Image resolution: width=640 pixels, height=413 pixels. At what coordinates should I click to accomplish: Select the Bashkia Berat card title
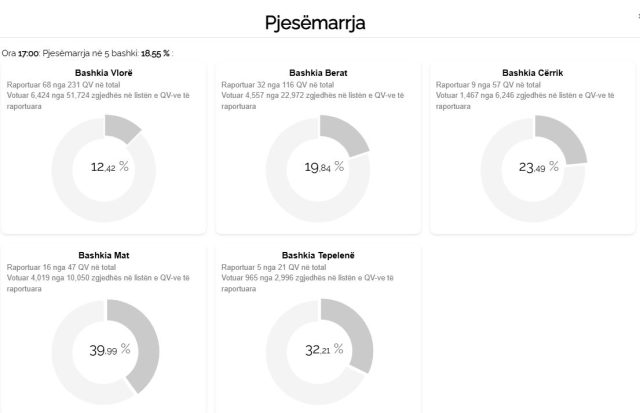318,73
